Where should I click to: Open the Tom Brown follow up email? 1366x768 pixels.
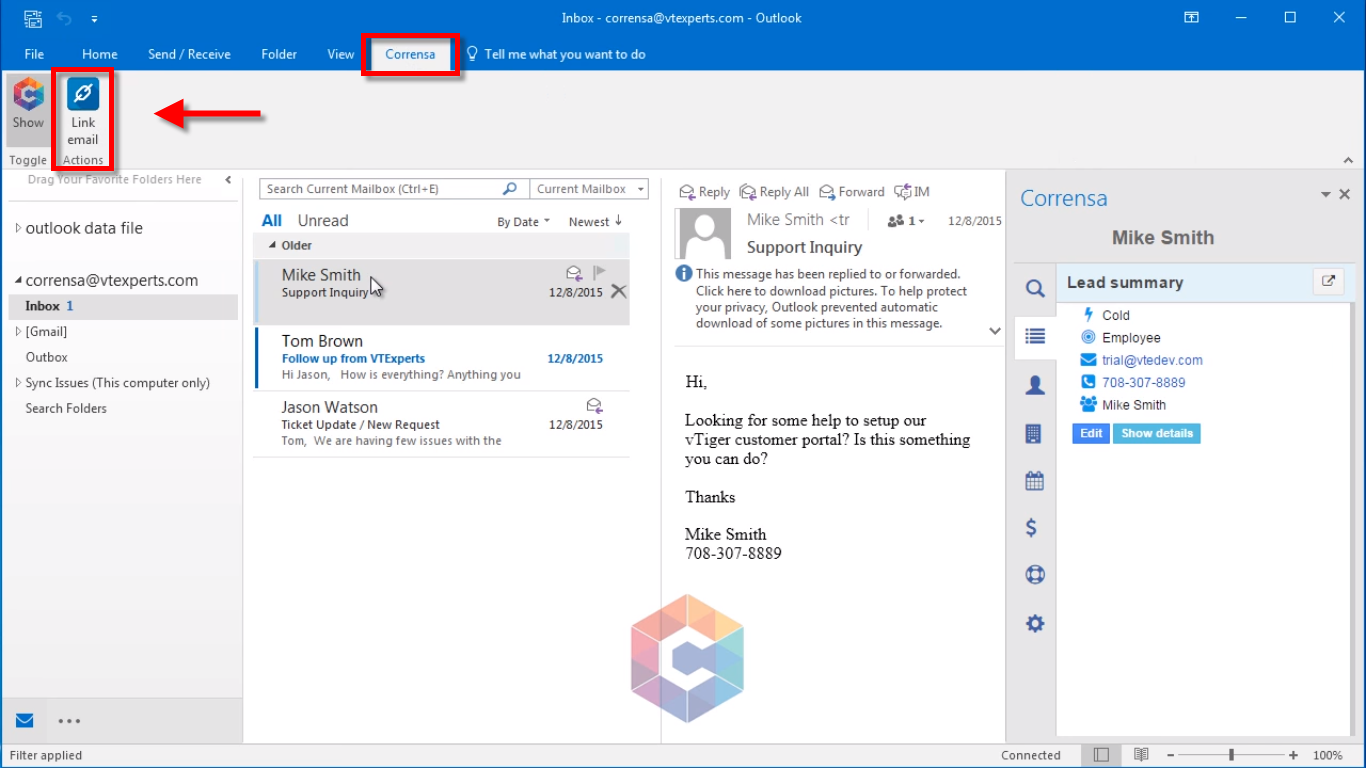click(442, 358)
